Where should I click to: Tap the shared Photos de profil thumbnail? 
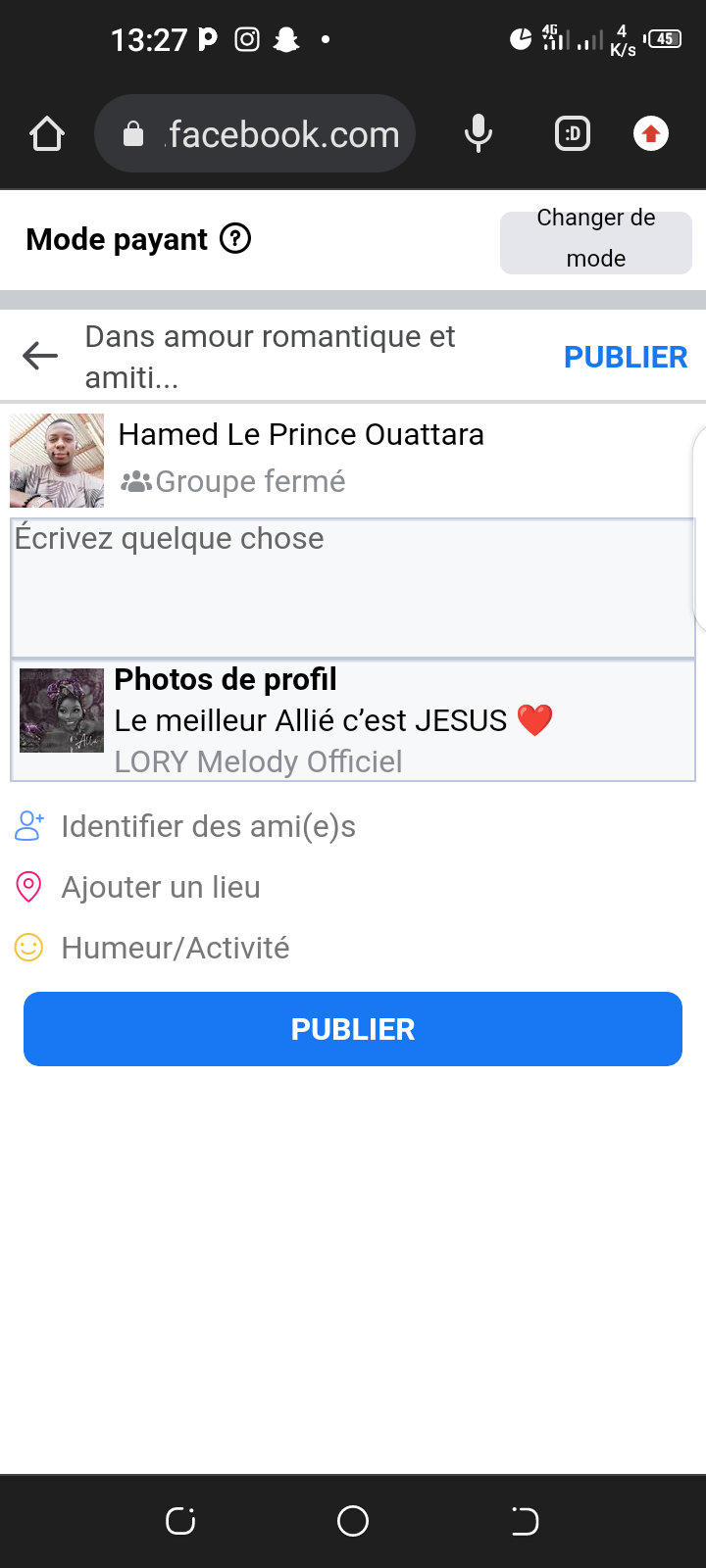(x=62, y=710)
